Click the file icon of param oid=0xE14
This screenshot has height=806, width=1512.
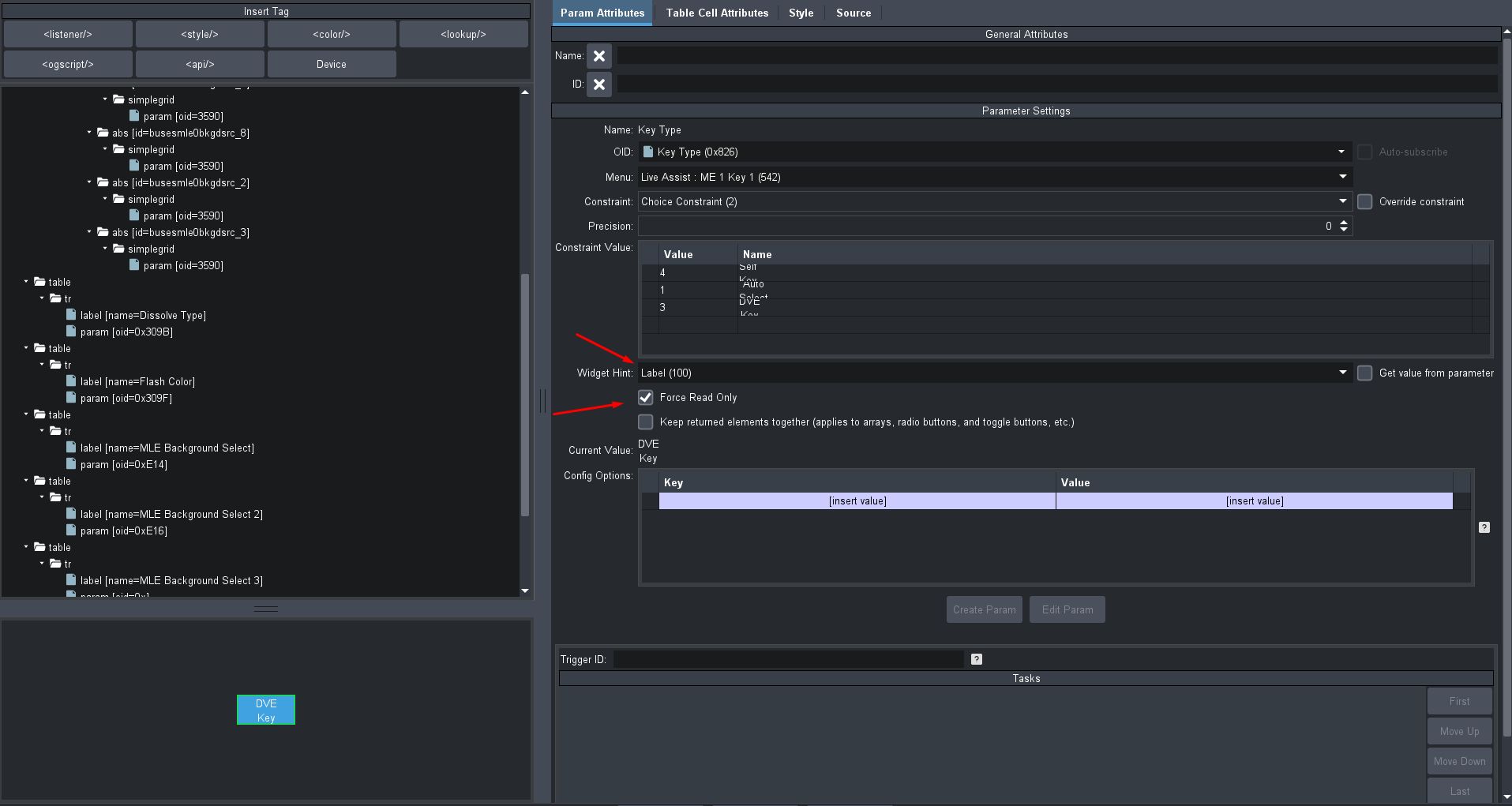pyautogui.click(x=71, y=464)
